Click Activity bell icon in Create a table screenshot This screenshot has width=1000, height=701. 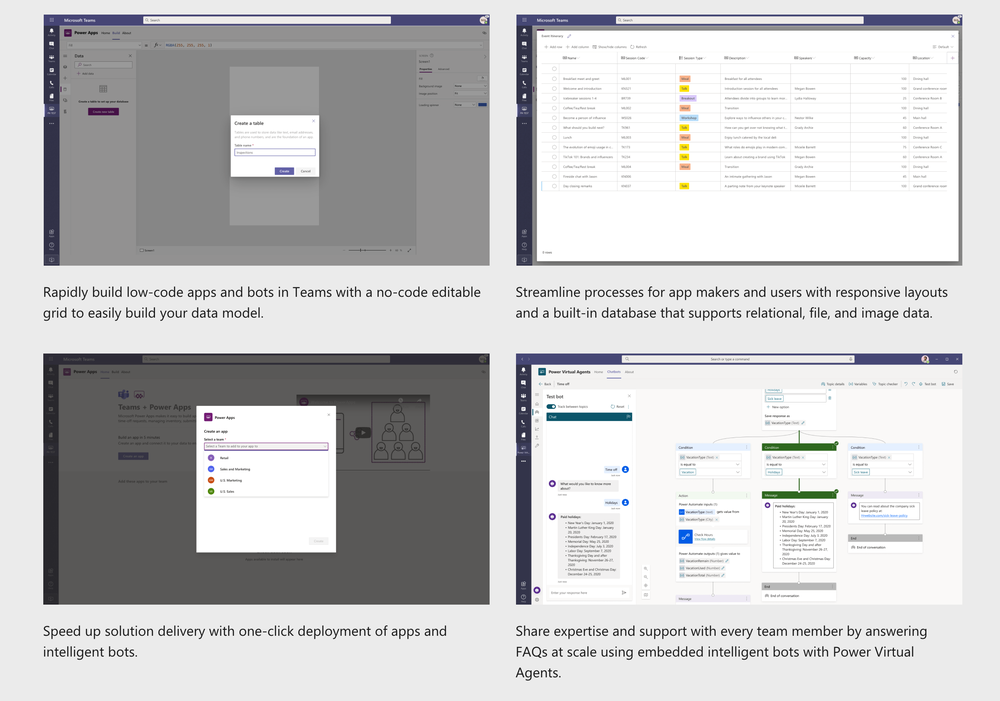52,31
